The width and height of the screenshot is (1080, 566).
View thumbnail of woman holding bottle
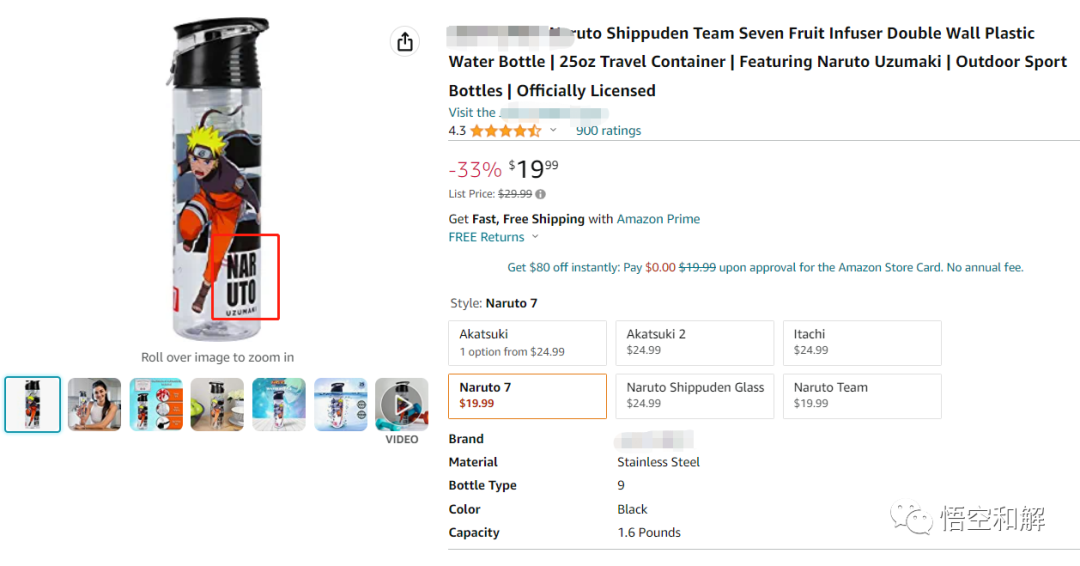coord(95,404)
